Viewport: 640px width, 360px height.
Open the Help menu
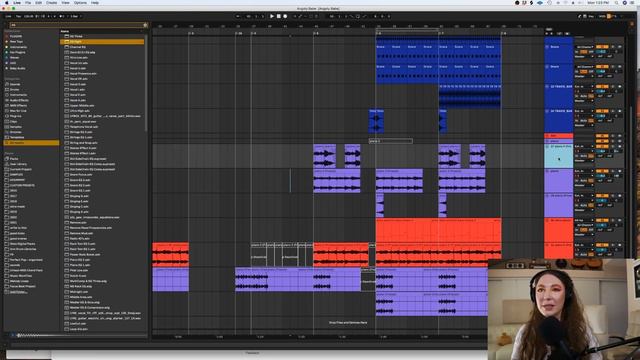[x=95, y=3]
